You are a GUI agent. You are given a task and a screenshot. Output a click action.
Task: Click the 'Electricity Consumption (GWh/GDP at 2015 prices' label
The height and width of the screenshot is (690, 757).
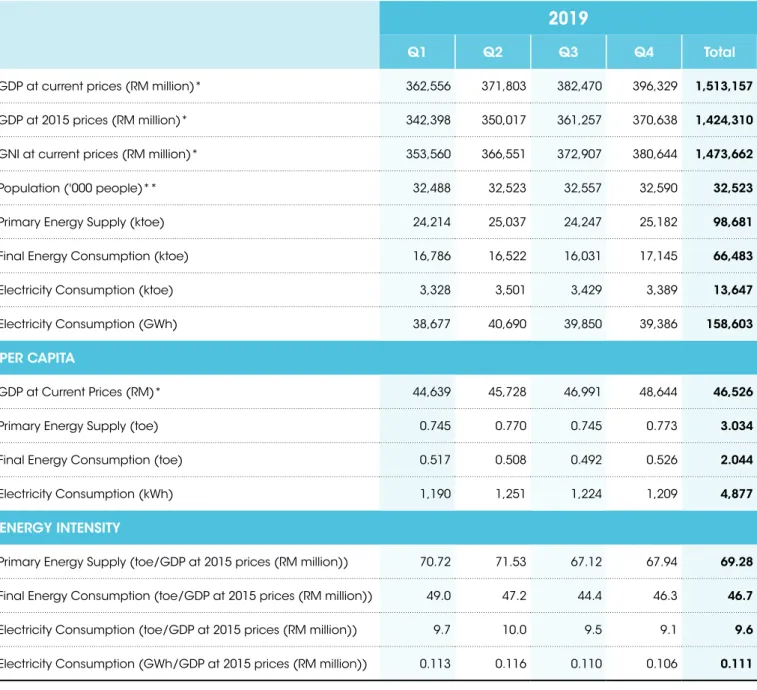(183, 664)
